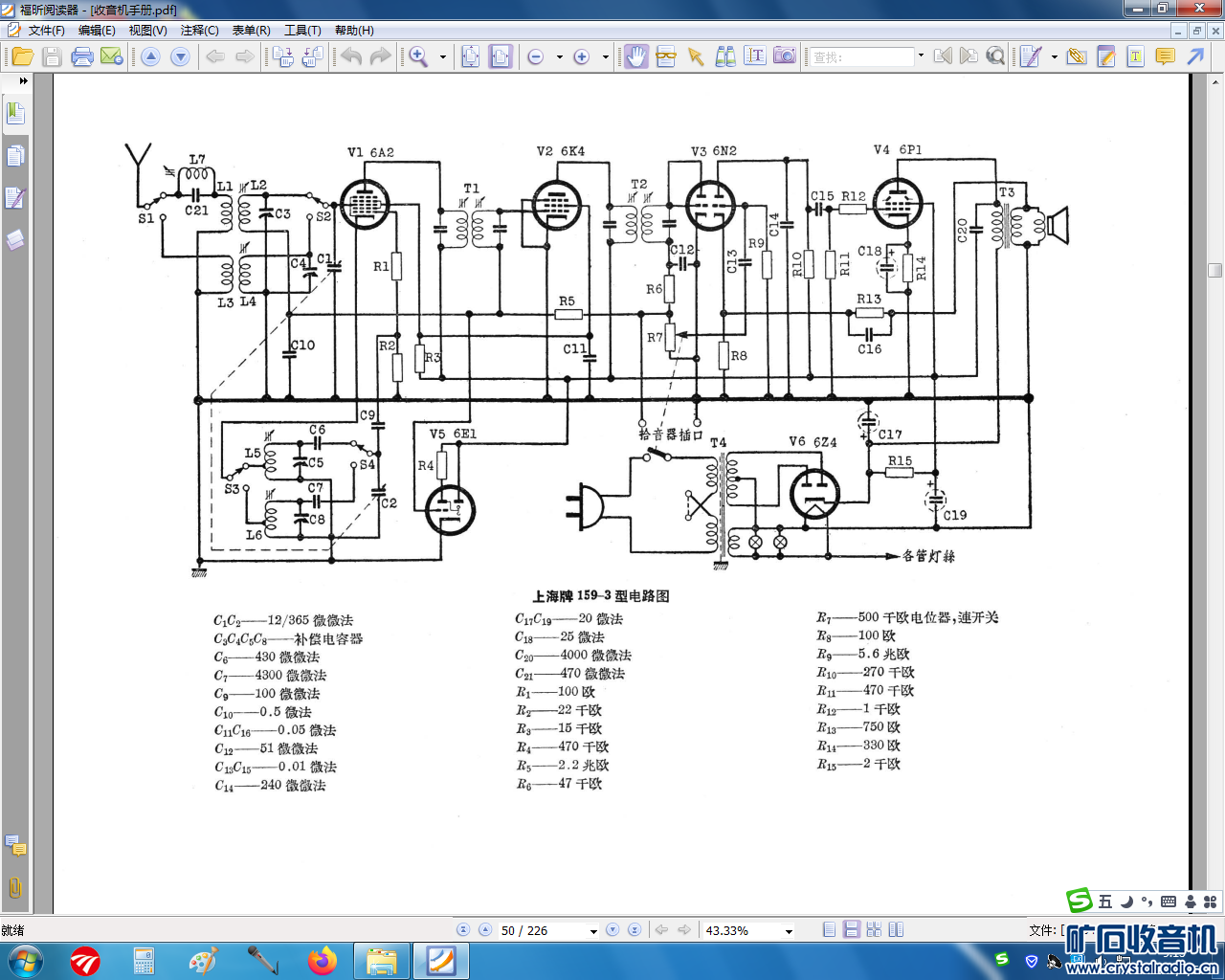Open the Comments side panel icon
1225x980 pixels.
[x=15, y=845]
